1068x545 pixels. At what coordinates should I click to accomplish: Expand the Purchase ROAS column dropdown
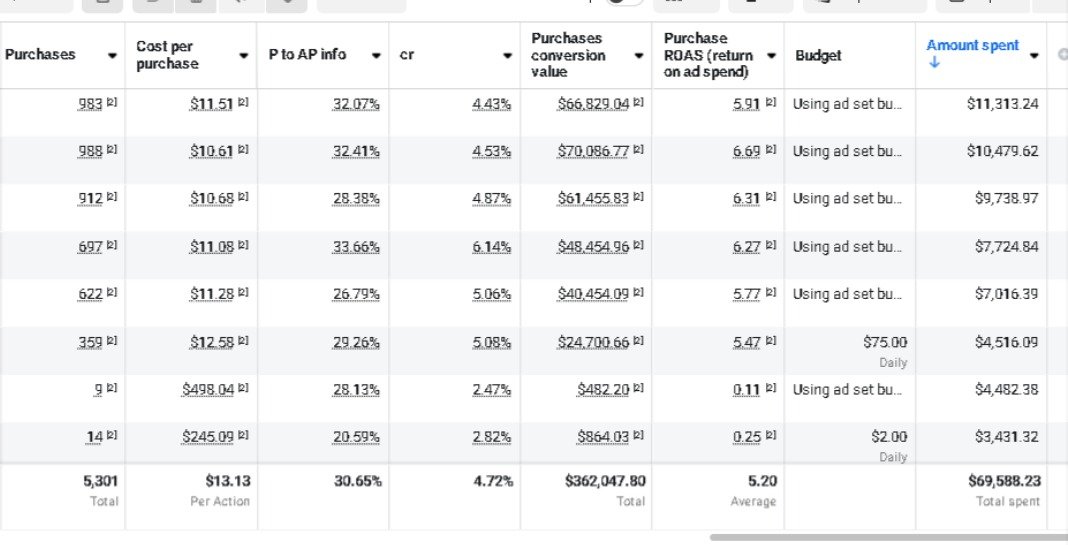(x=771, y=56)
